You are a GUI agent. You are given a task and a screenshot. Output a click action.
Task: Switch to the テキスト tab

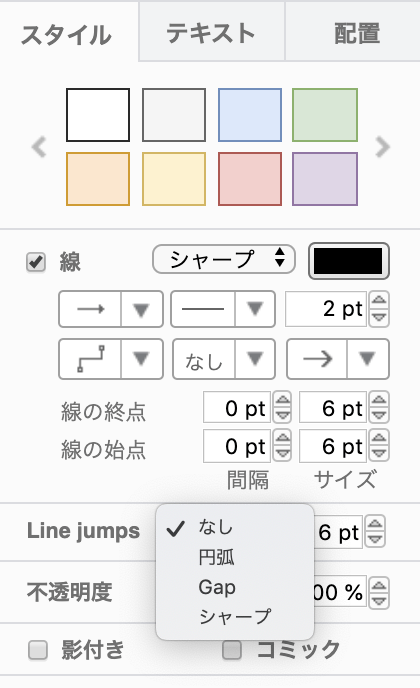(212, 32)
